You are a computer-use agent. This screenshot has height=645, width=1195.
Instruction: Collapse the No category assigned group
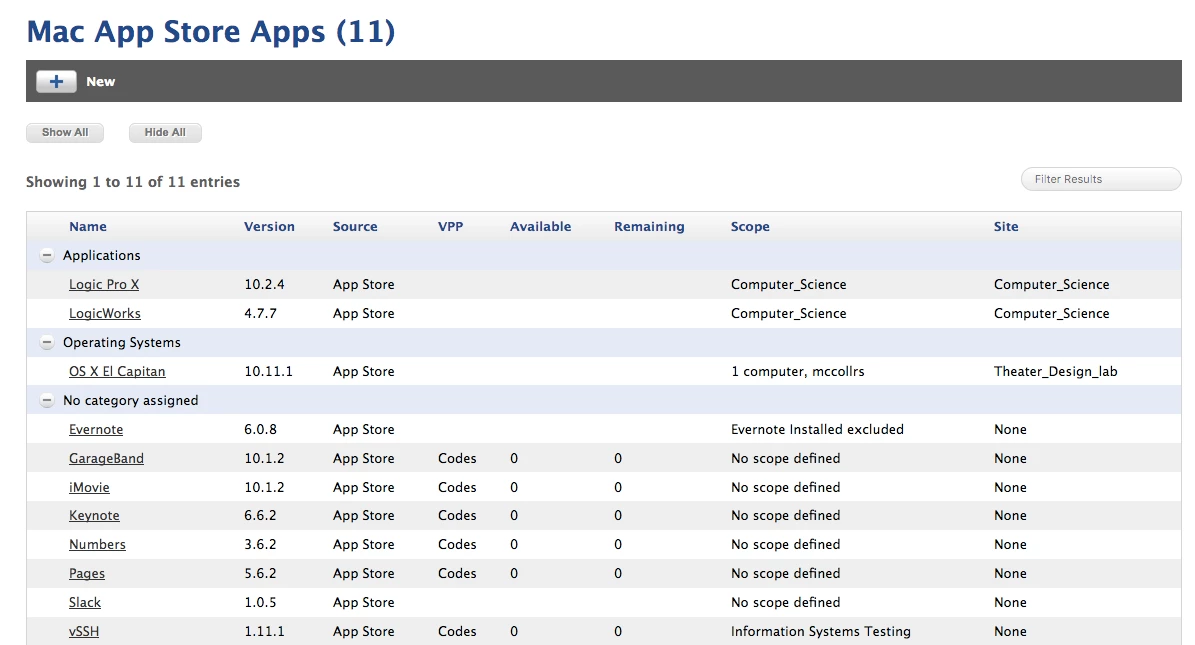click(x=47, y=400)
